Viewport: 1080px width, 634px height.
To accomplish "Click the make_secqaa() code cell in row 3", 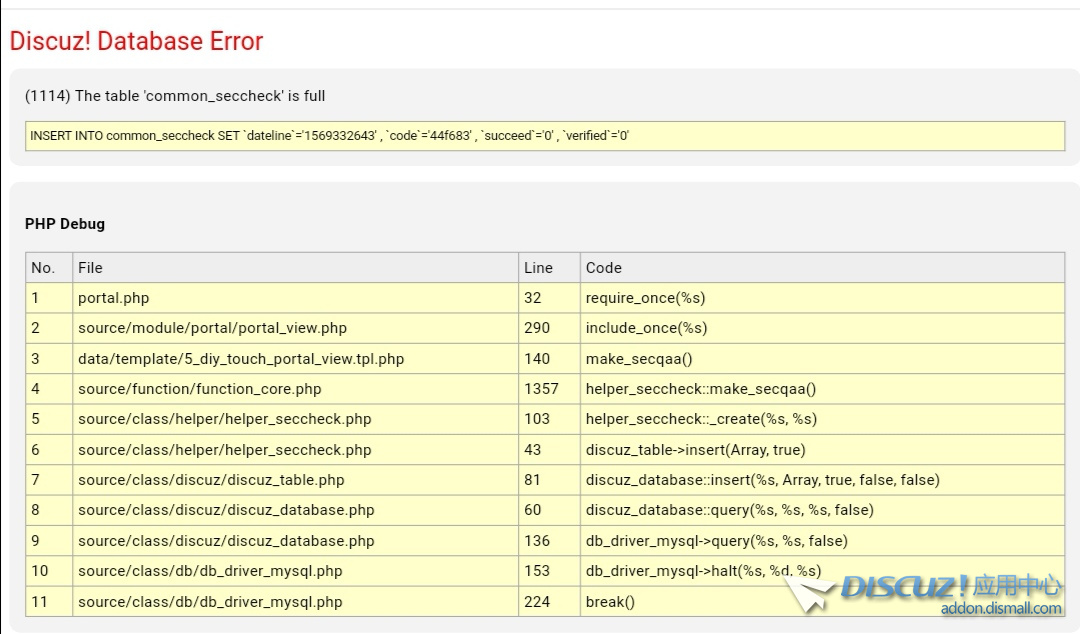I will 639,359.
